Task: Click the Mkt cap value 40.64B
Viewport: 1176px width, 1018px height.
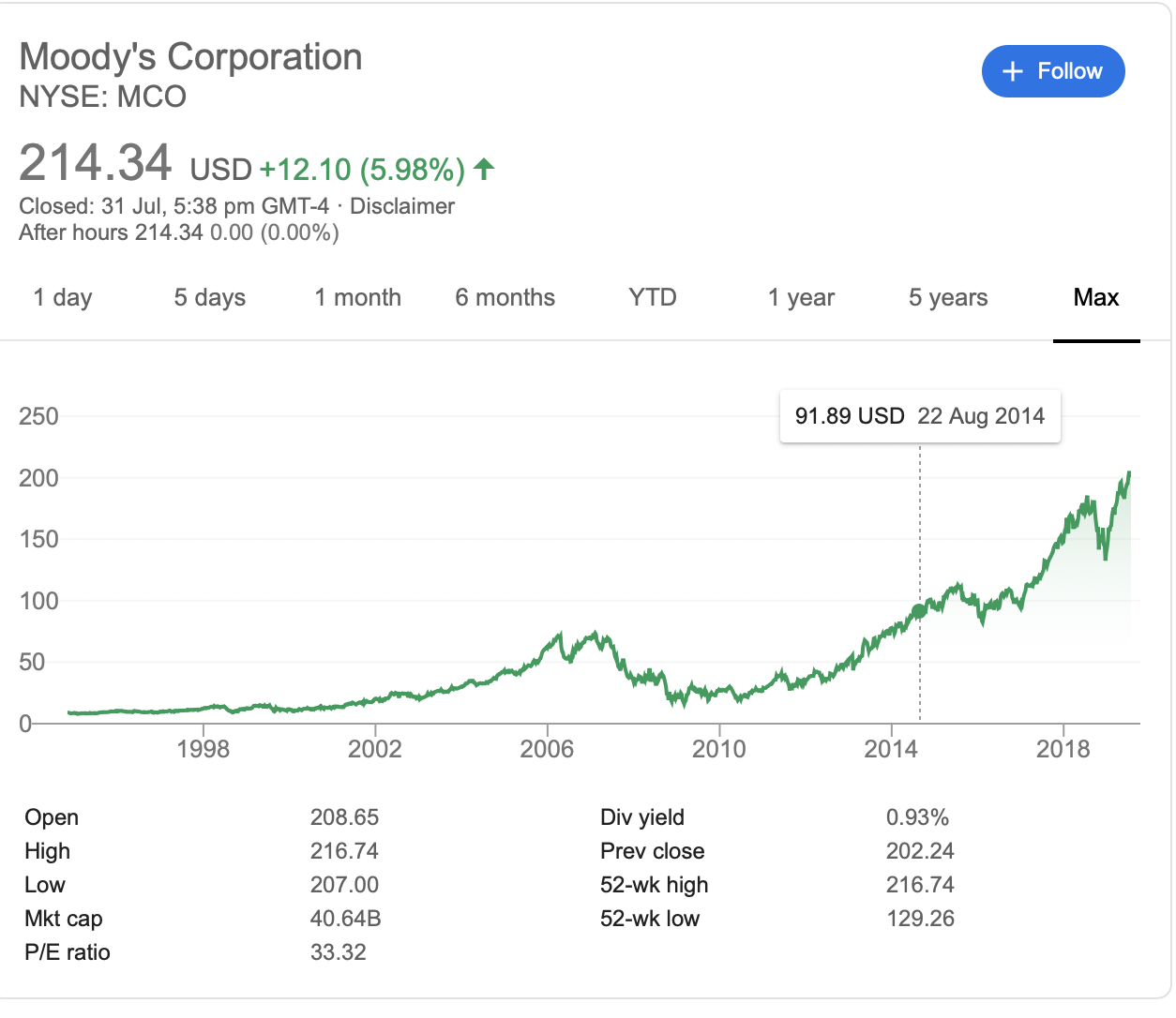Action: (x=345, y=919)
